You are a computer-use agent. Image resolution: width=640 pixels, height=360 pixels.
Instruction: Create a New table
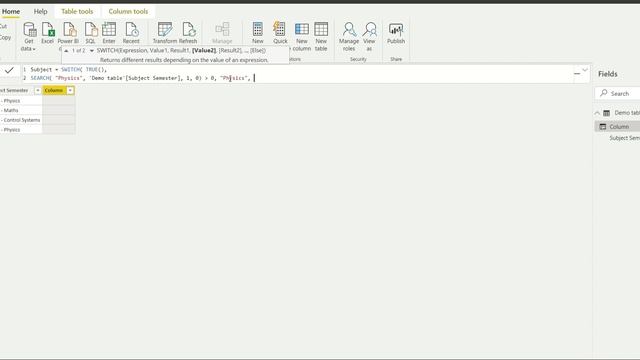[321, 37]
